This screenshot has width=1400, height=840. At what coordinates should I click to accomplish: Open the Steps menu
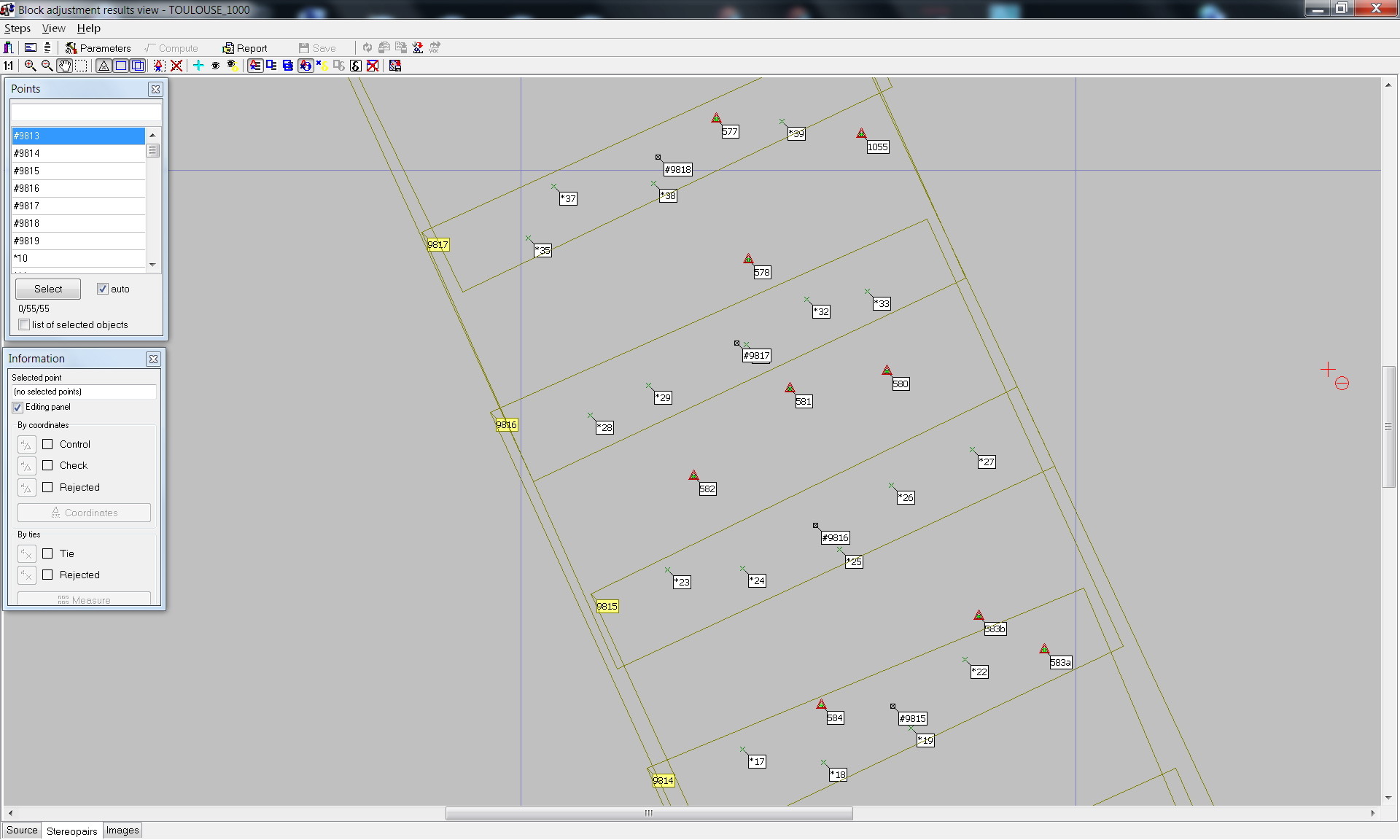click(x=17, y=28)
